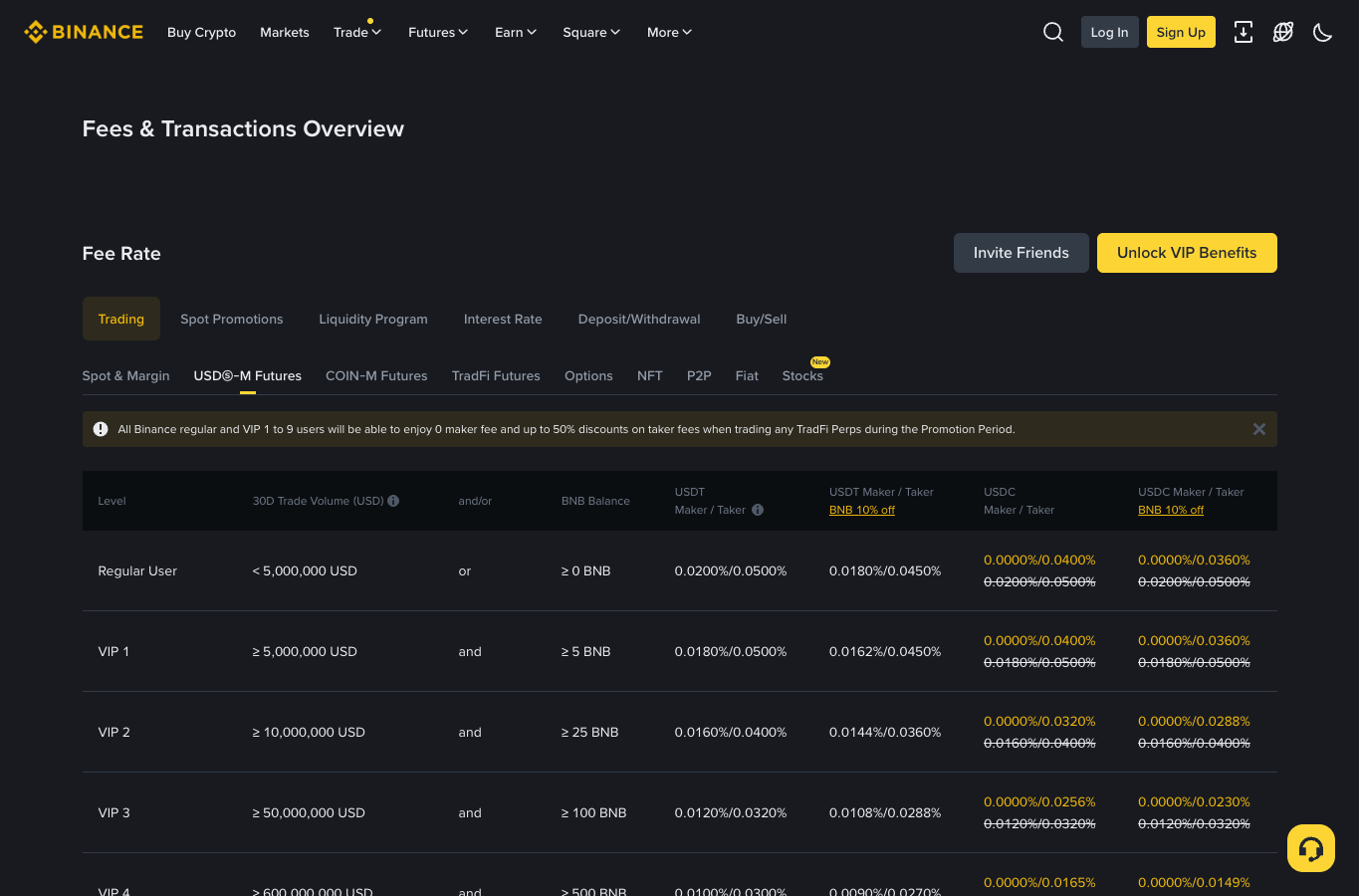
Task: Switch to Liquidity Program tab
Action: click(373, 319)
